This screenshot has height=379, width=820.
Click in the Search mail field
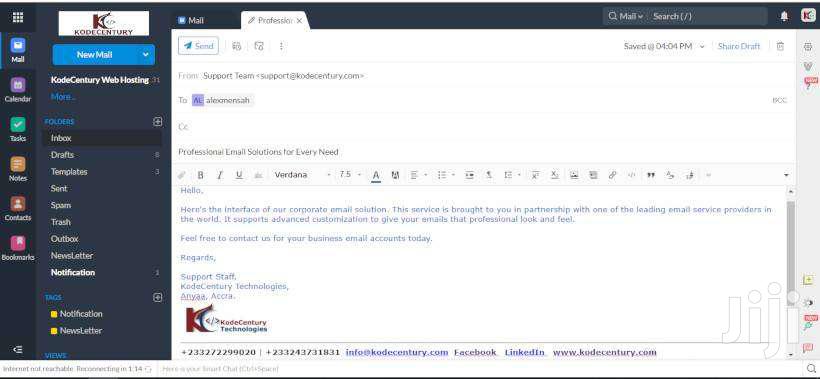709,16
